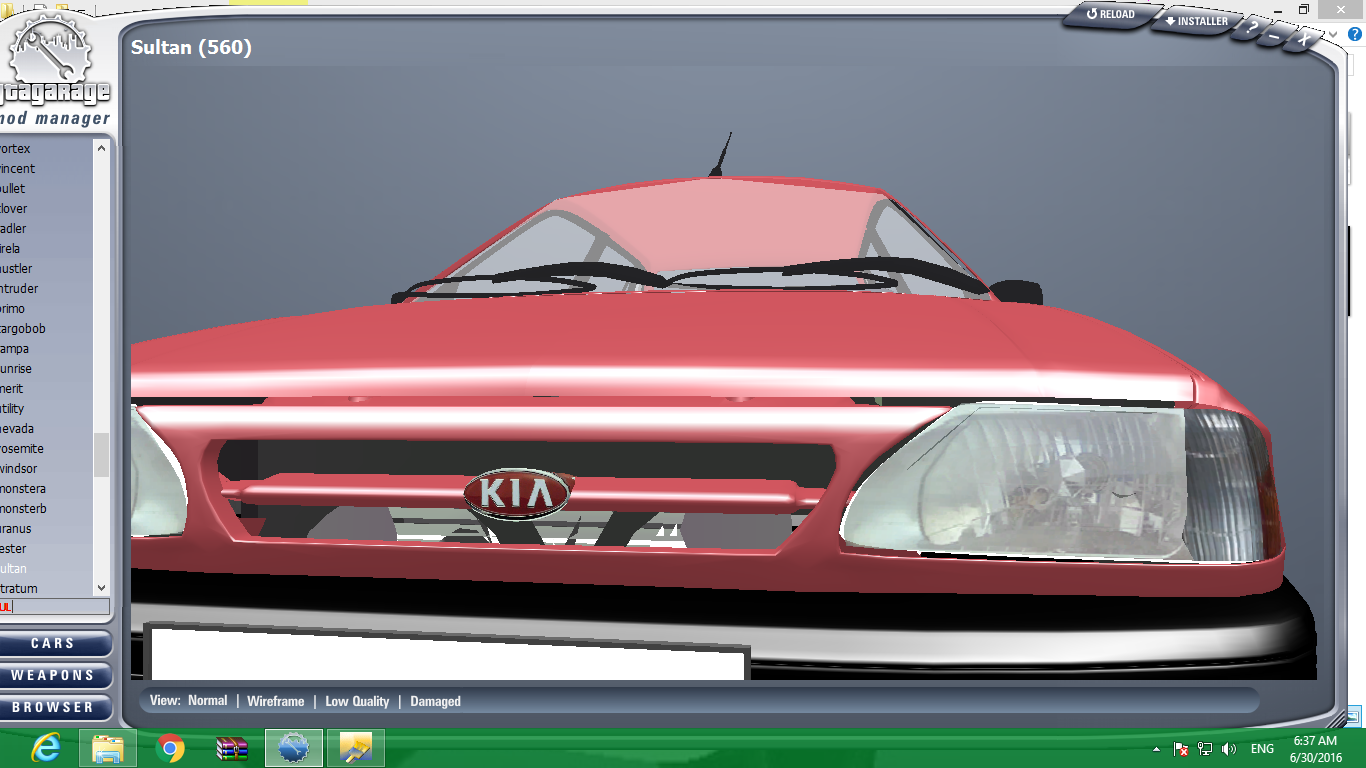1366x768 pixels.
Task: Switch view to Normal
Action: point(207,701)
